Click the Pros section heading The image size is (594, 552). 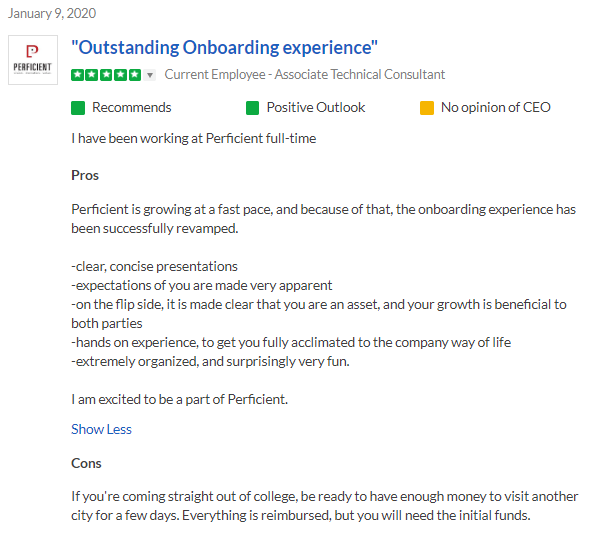point(85,175)
